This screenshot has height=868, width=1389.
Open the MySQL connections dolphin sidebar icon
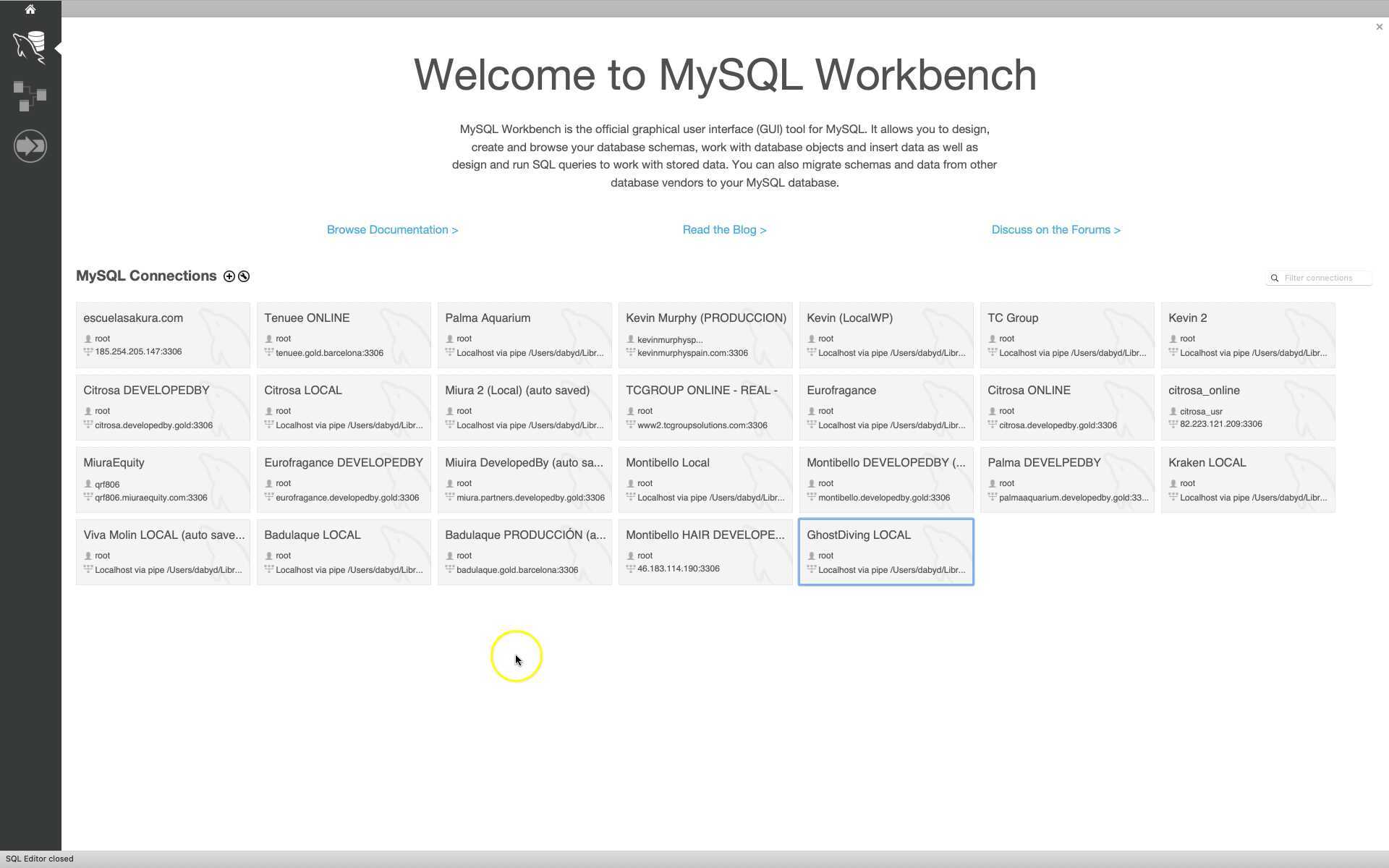[30, 48]
